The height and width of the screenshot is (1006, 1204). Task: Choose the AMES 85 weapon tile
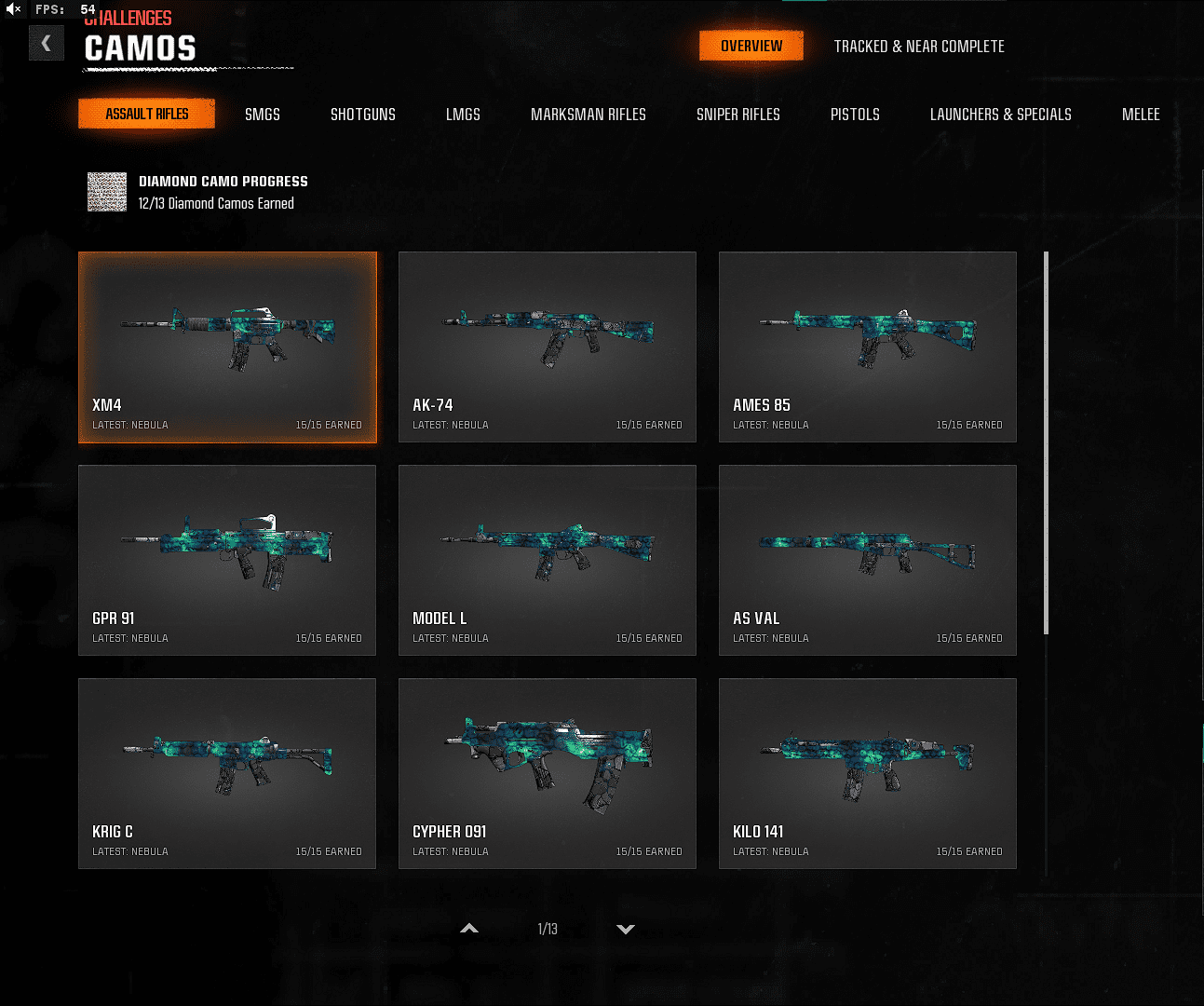point(867,347)
